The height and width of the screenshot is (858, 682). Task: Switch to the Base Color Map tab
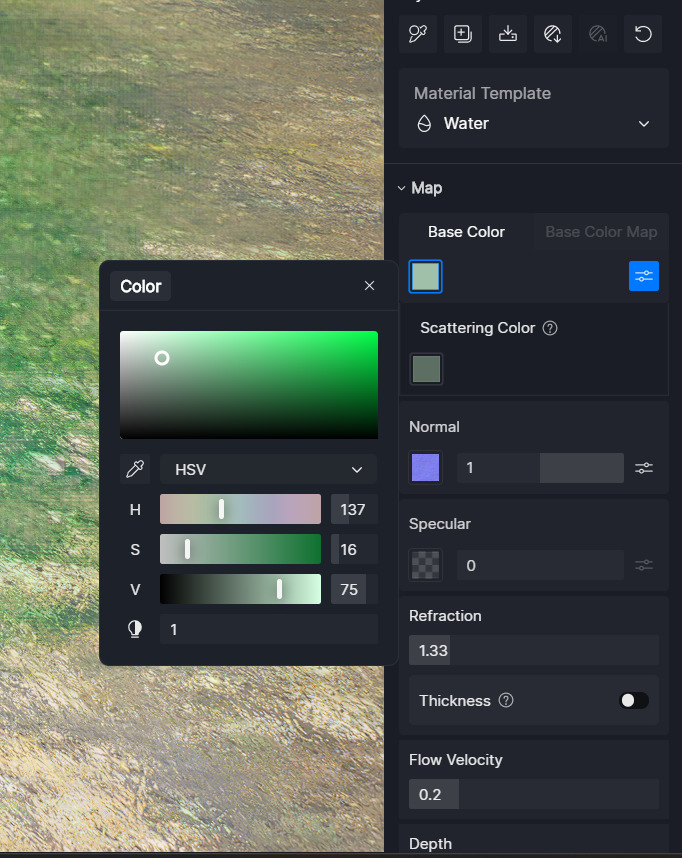click(x=601, y=232)
